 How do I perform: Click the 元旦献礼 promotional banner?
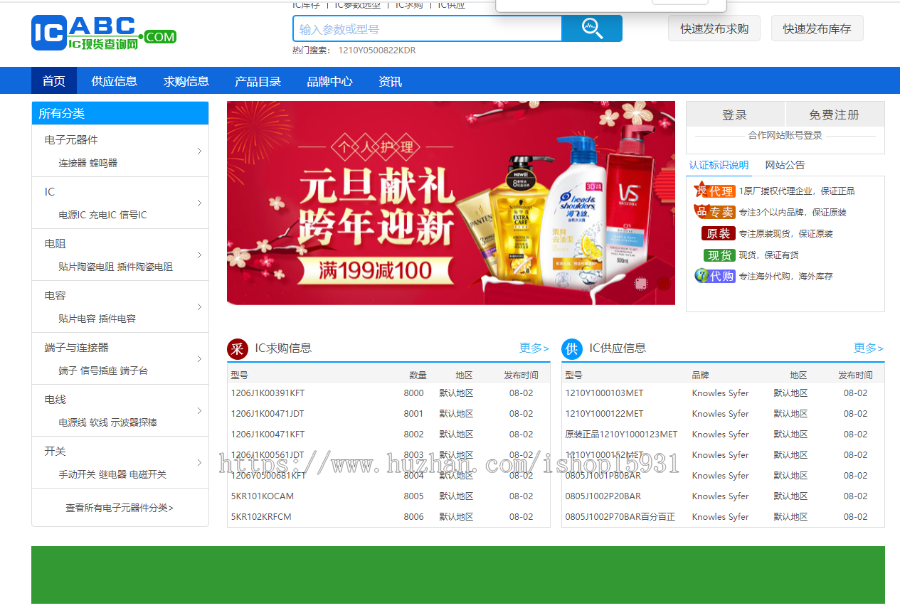451,203
